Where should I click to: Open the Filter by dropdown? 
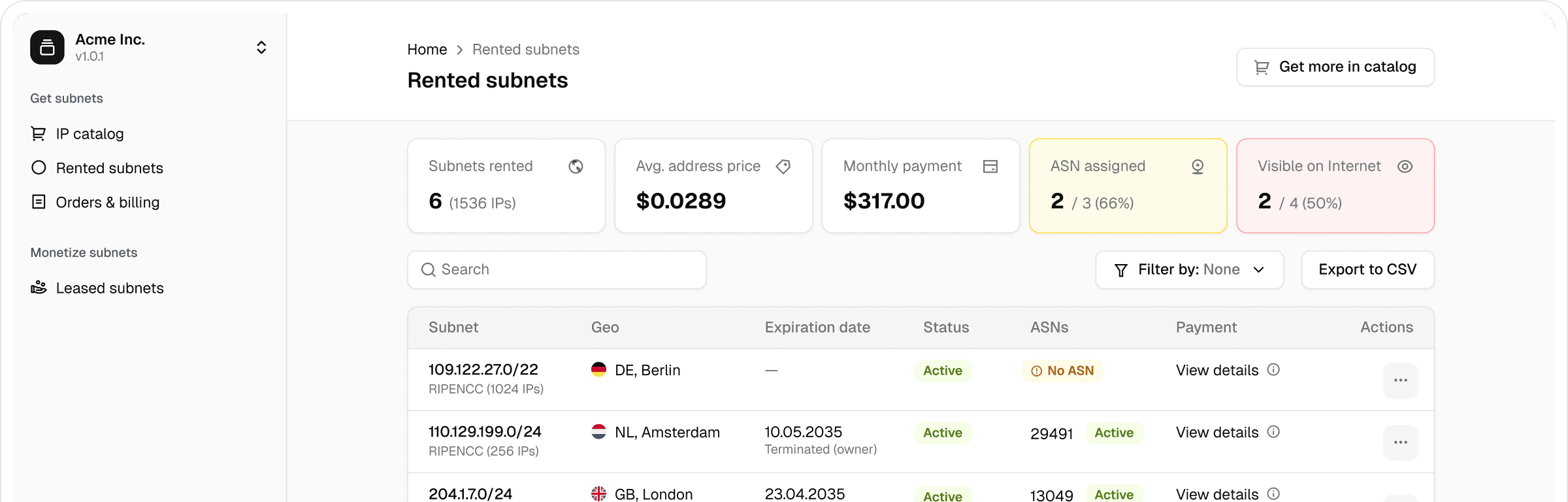pos(1189,270)
